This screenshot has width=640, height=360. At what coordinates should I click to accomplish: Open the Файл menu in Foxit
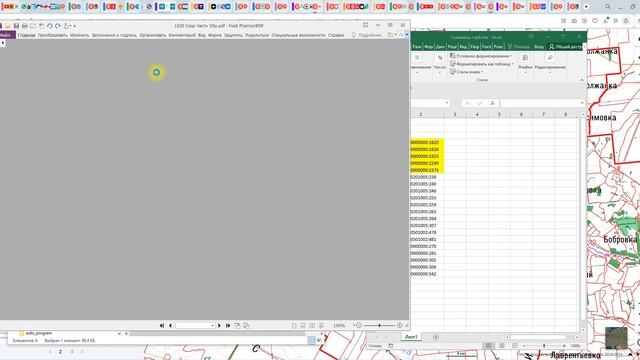[6, 35]
